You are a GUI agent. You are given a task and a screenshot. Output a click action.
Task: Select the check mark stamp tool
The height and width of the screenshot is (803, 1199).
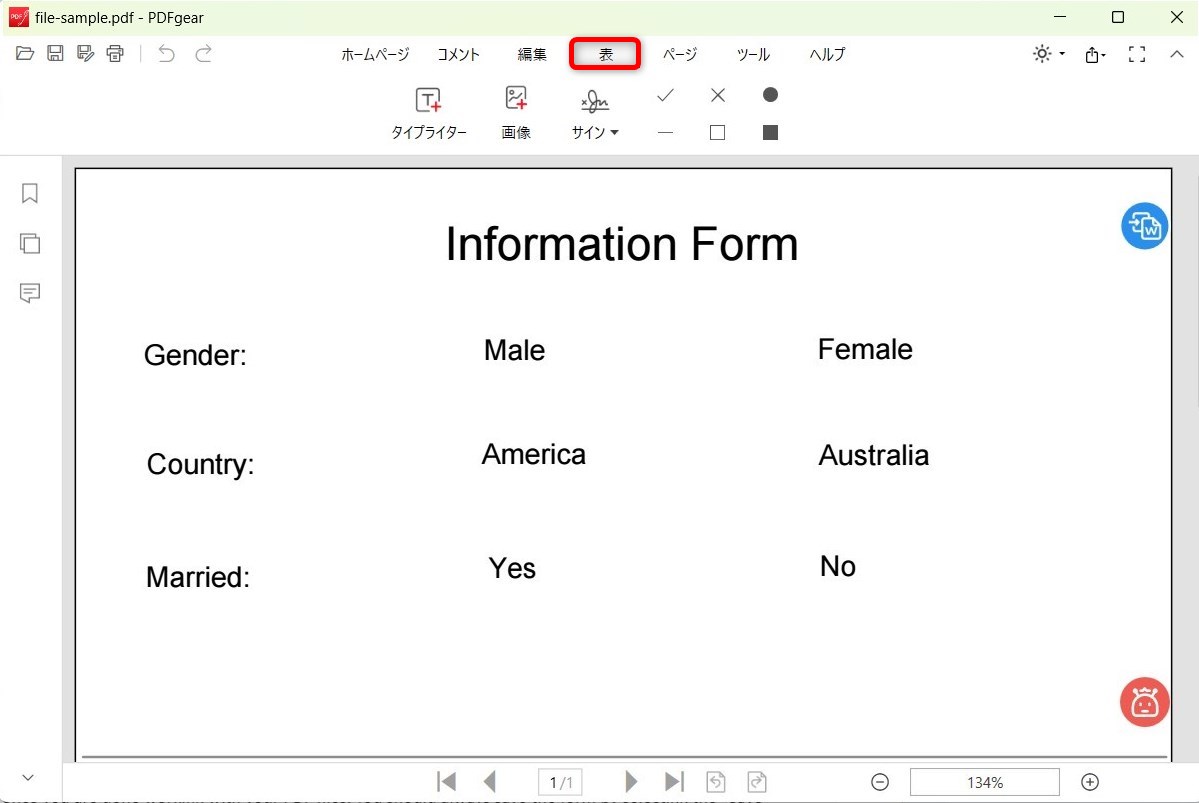(x=665, y=95)
